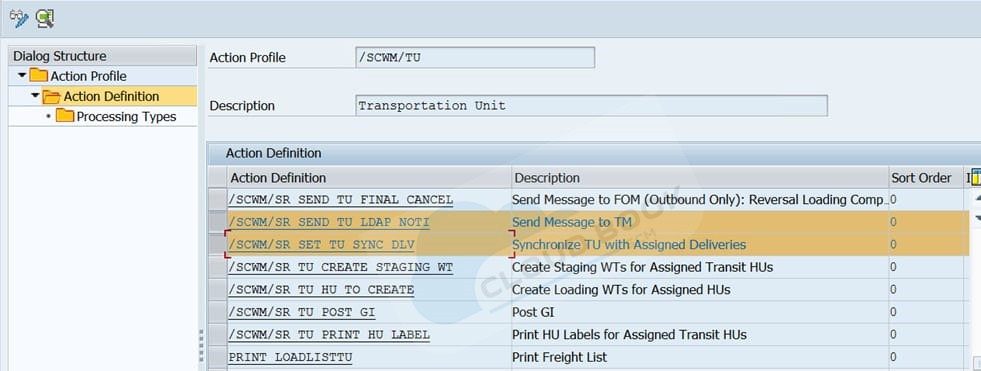Click the table scroll down arrow
The height and width of the screenshot is (371, 981).
point(977,218)
